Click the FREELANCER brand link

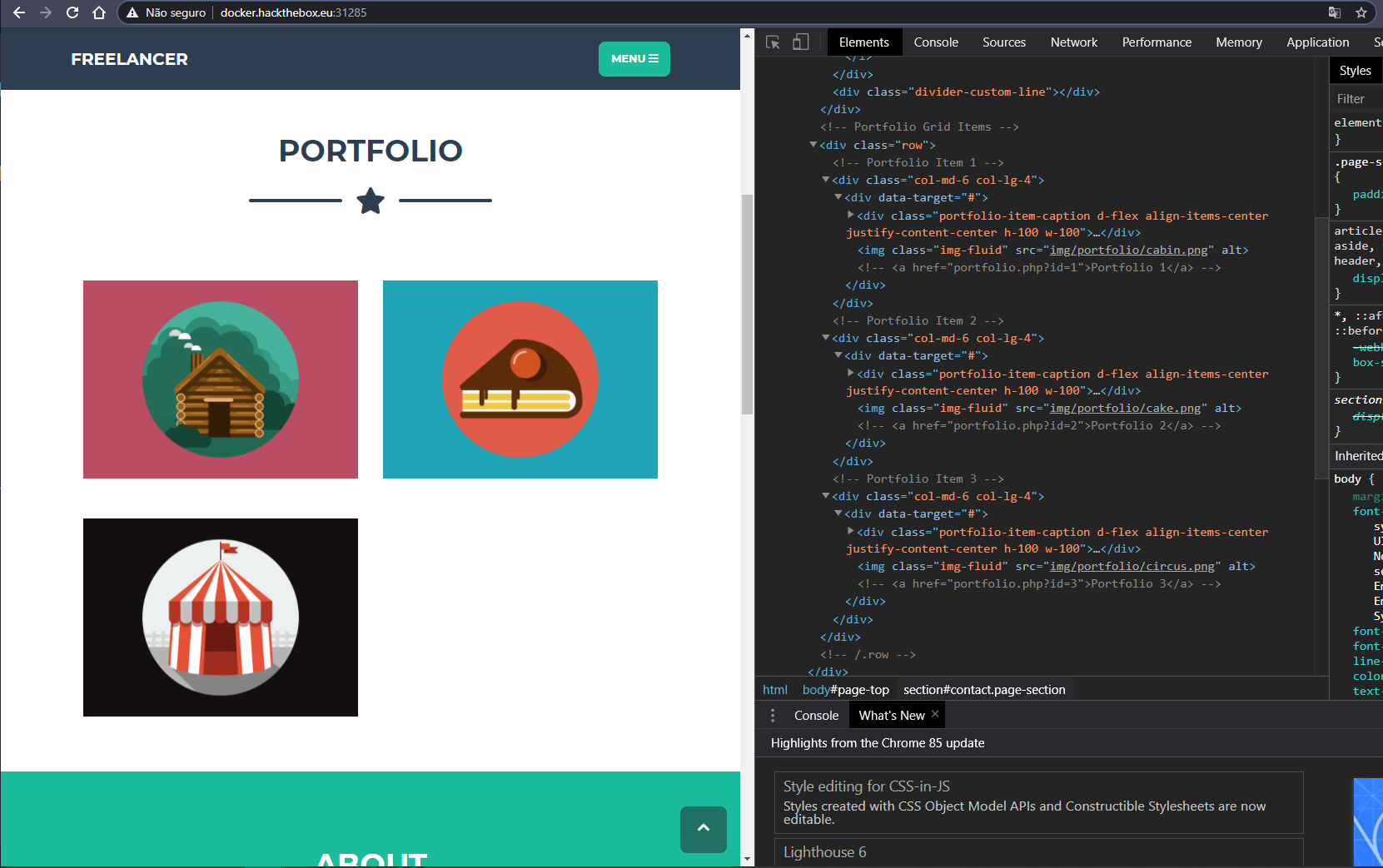click(x=129, y=59)
